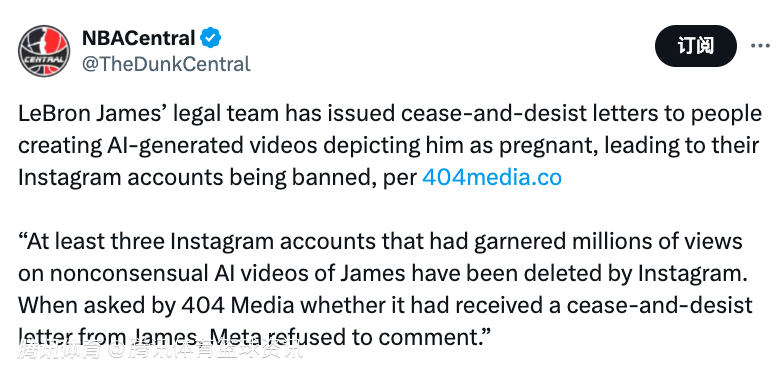The height and width of the screenshot is (374, 784).
Task: Click the words "deleted by Instagram."
Action: [654, 274]
